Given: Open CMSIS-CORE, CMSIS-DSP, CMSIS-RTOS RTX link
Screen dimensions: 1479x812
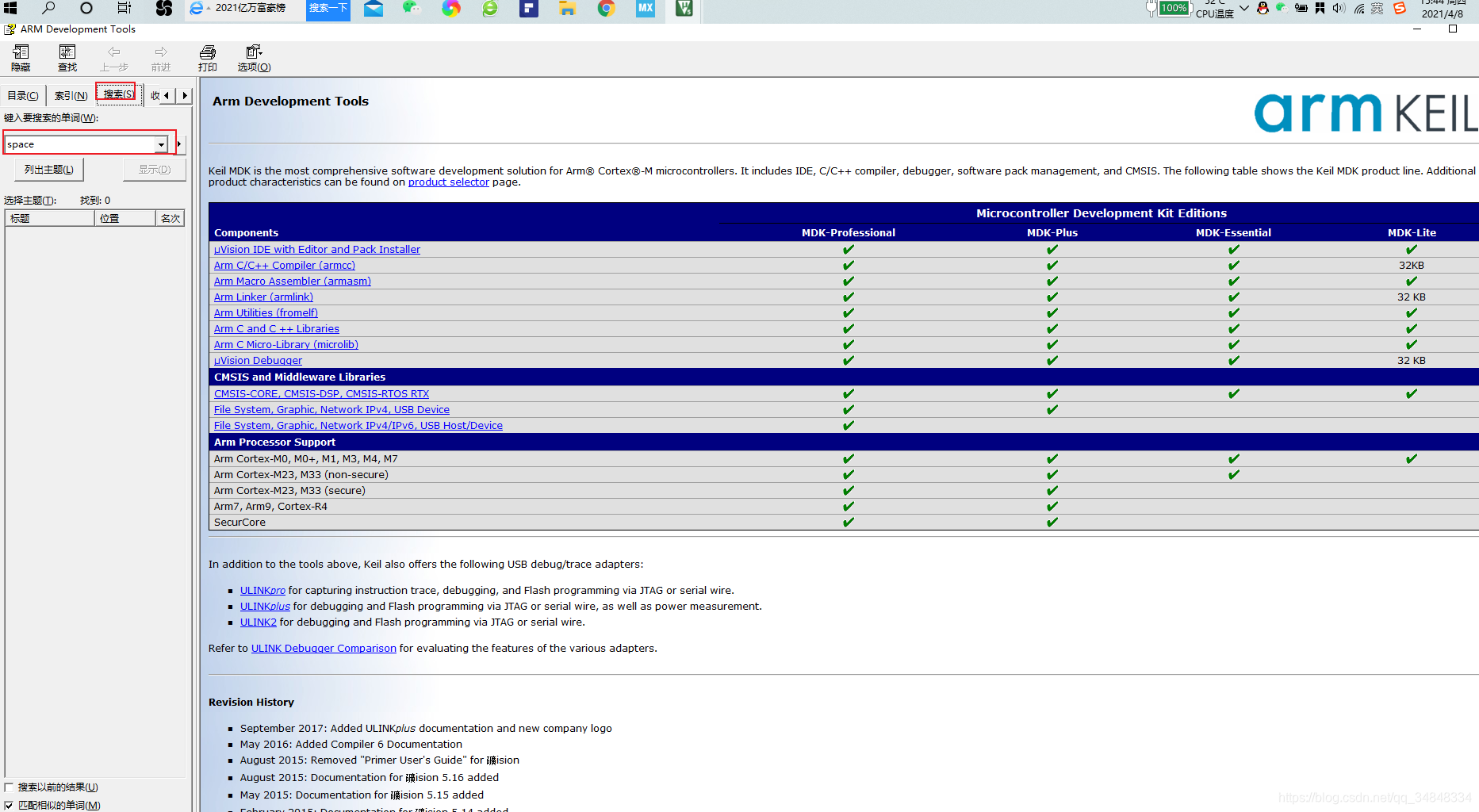Looking at the screenshot, I should tap(321, 393).
